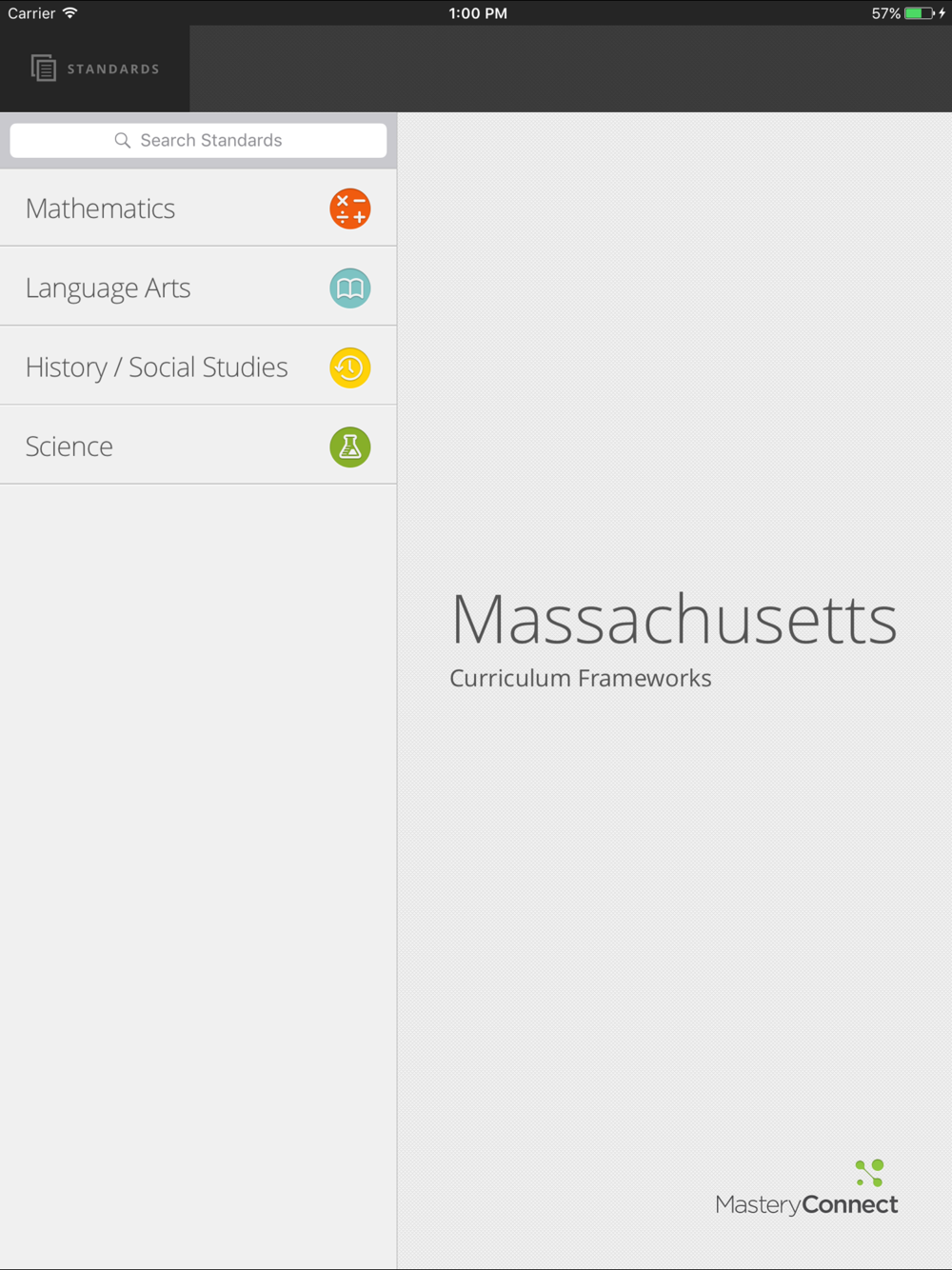Click the Standards pages icon in header
The image size is (952, 1270).
pos(43,69)
